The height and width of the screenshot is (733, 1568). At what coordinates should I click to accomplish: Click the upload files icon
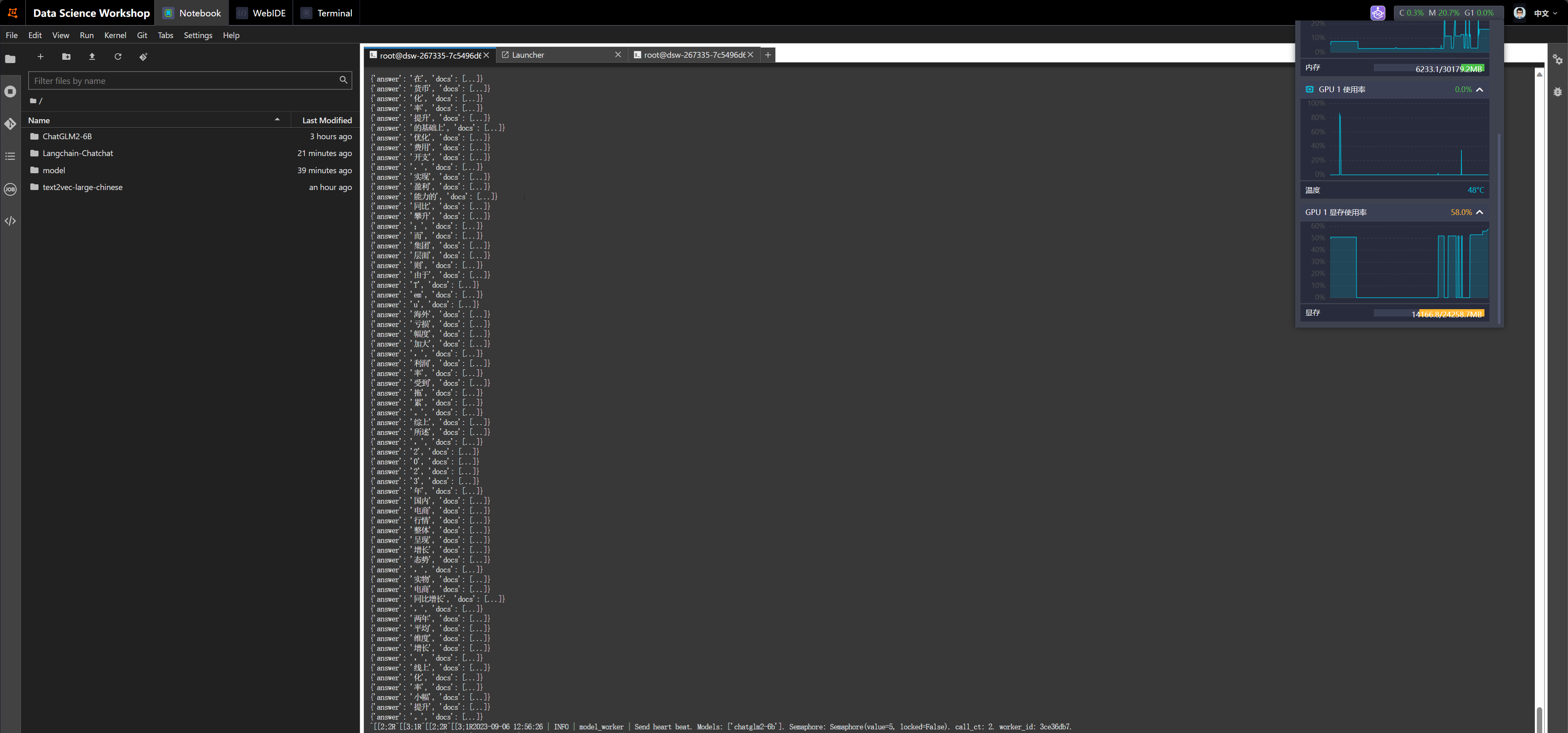(92, 57)
